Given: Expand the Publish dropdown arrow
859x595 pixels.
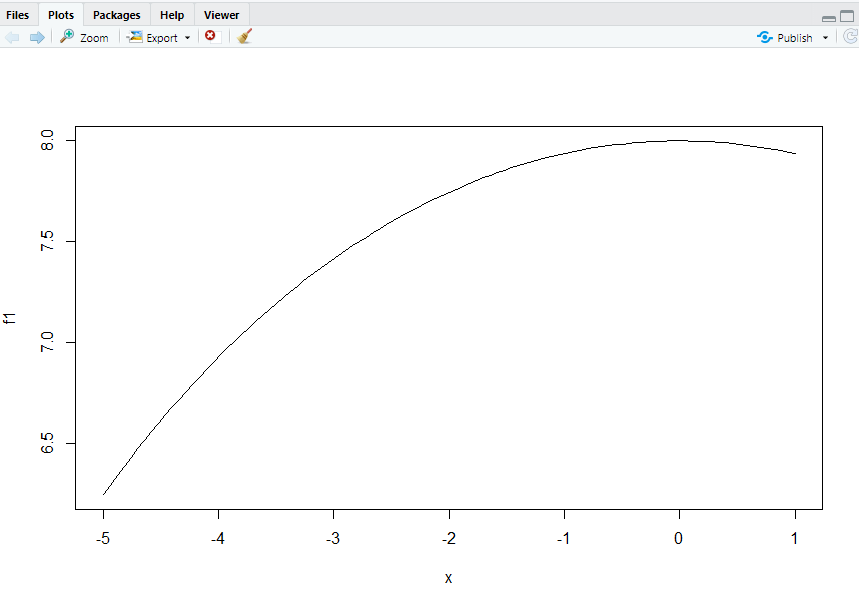Looking at the screenshot, I should point(825,38).
